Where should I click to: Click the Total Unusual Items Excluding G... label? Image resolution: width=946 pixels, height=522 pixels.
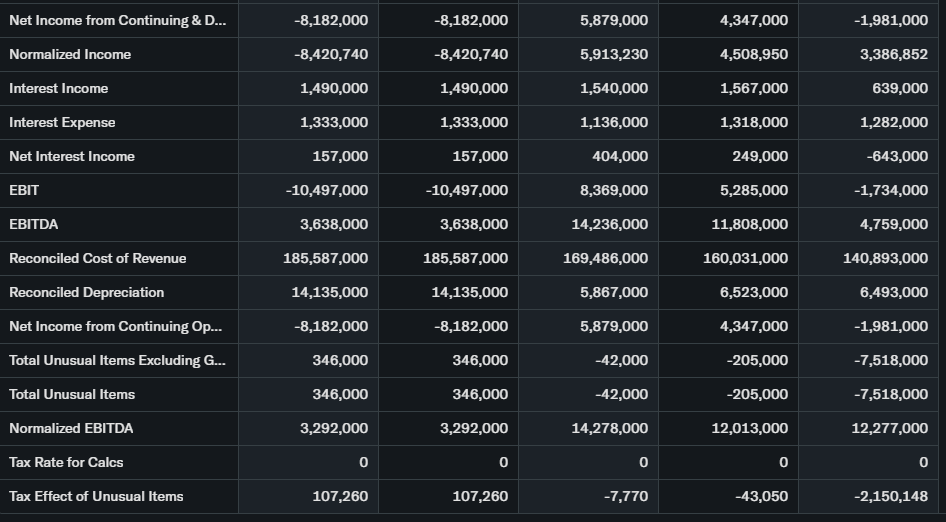click(117, 360)
